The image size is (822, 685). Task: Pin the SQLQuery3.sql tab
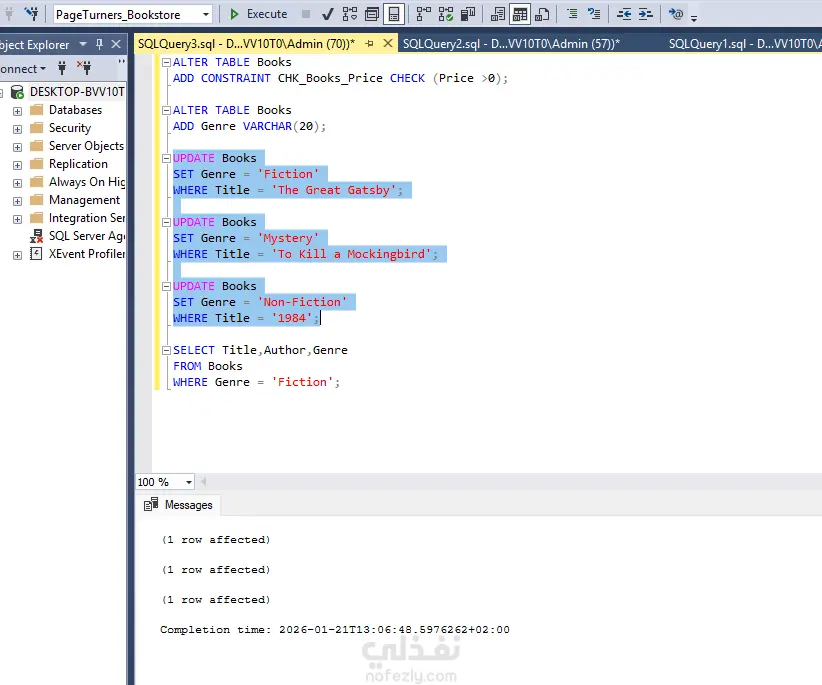point(370,44)
